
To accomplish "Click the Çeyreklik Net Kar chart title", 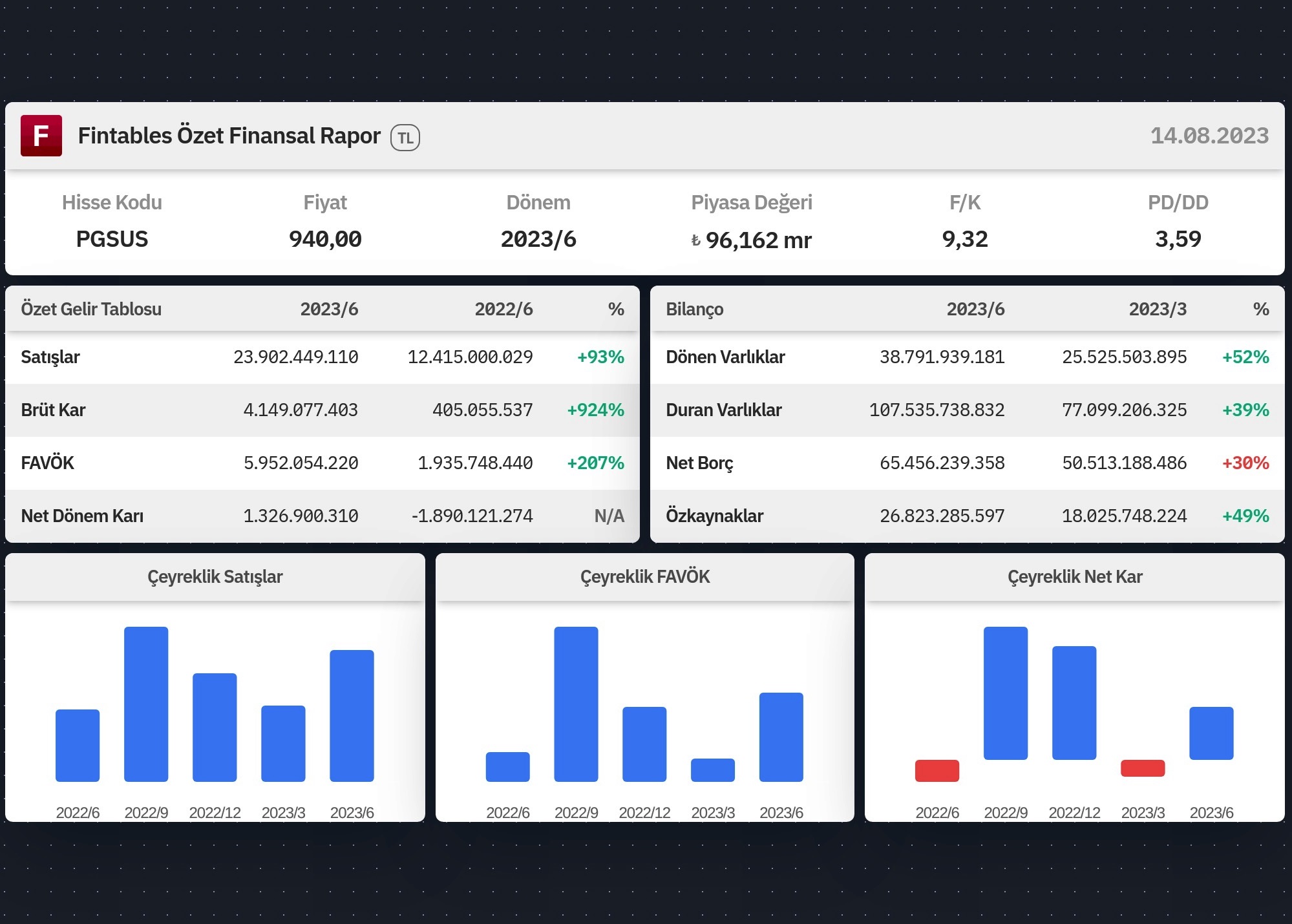I will 1075,577.
